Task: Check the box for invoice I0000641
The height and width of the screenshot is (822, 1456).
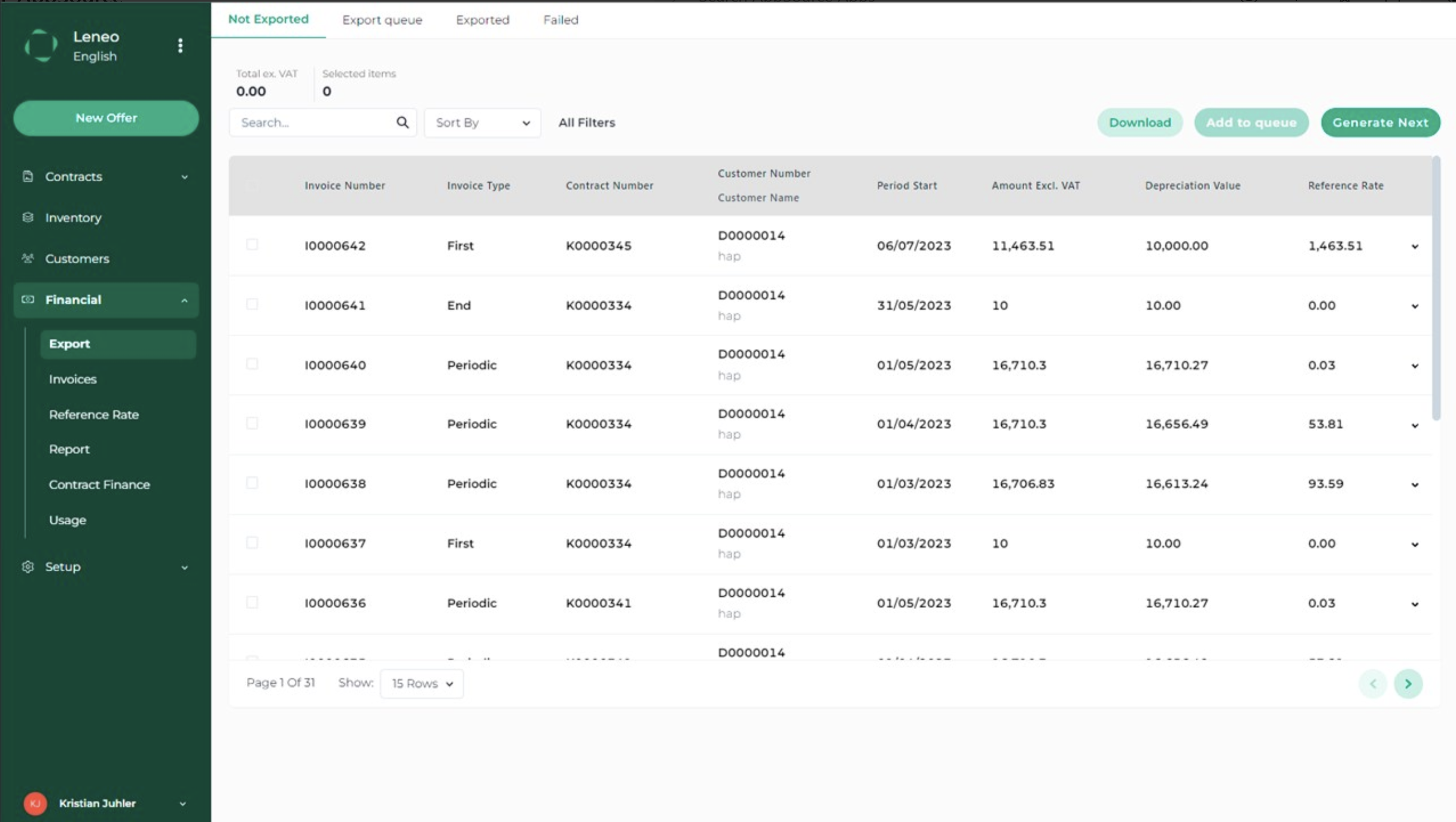Action: click(x=252, y=305)
